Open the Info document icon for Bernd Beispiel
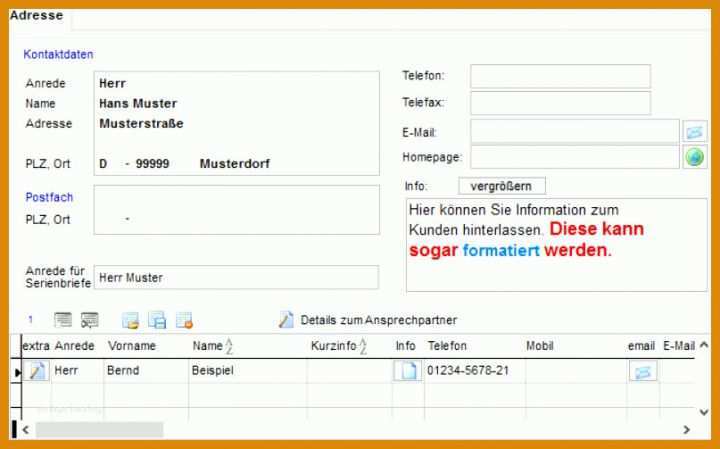This screenshot has height=449, width=720. [x=408, y=370]
